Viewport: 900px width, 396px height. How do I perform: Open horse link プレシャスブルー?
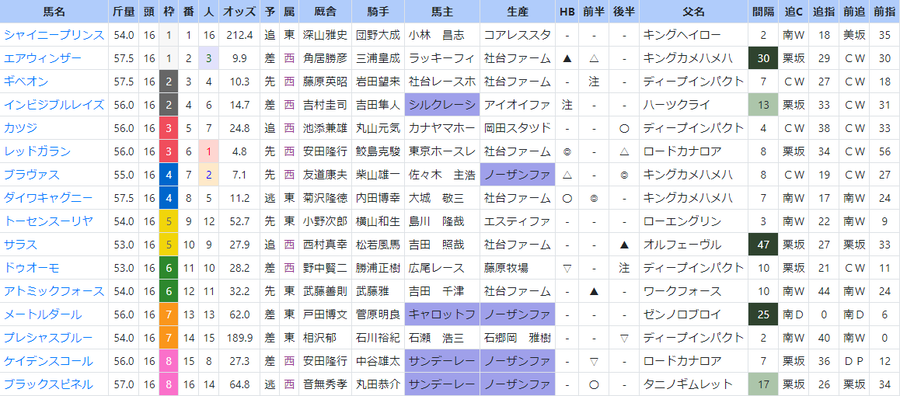pos(48,337)
